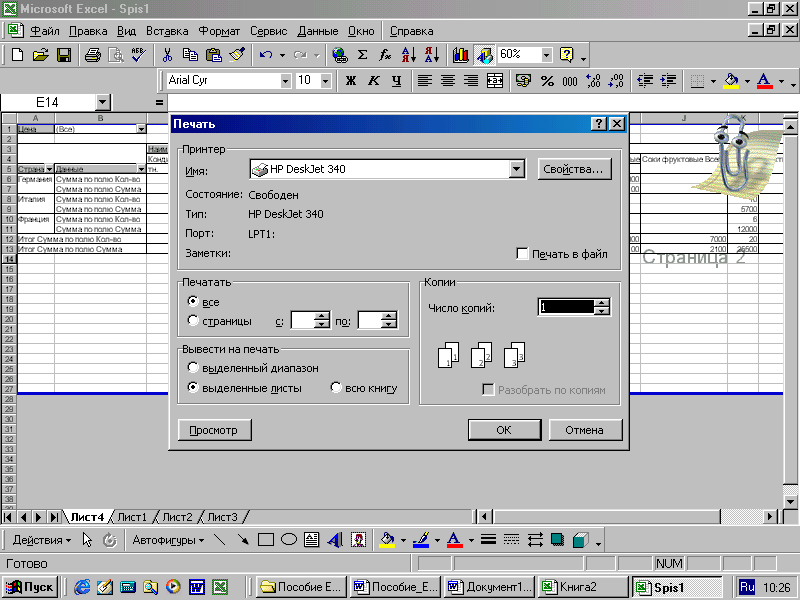Select Text Box drawing tool

tap(311, 540)
